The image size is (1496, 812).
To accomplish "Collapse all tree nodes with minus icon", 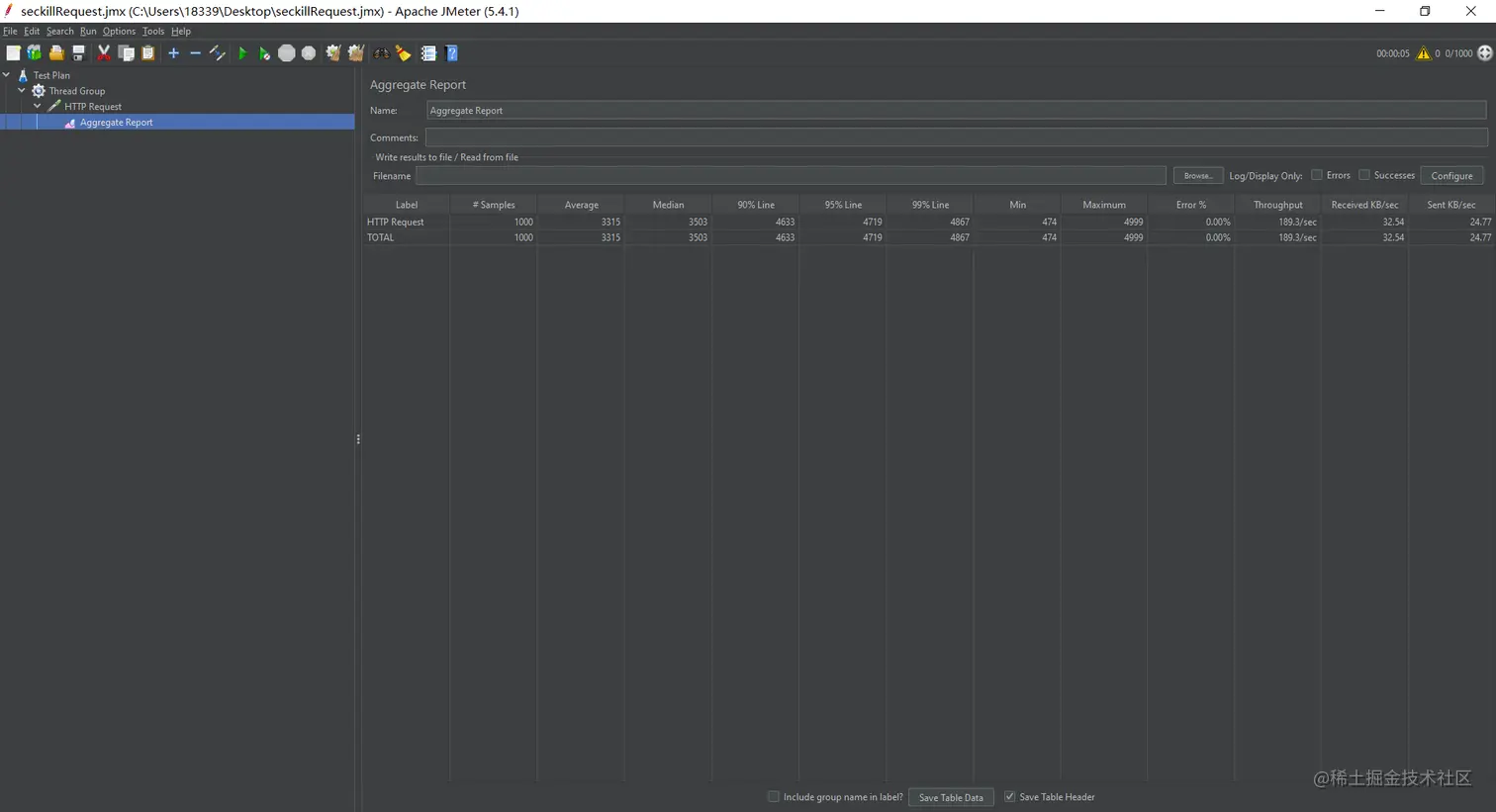I will pyautogui.click(x=195, y=53).
